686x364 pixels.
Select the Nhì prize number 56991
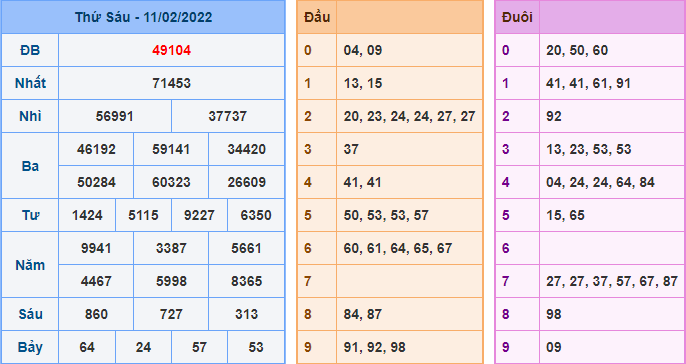tap(115, 116)
